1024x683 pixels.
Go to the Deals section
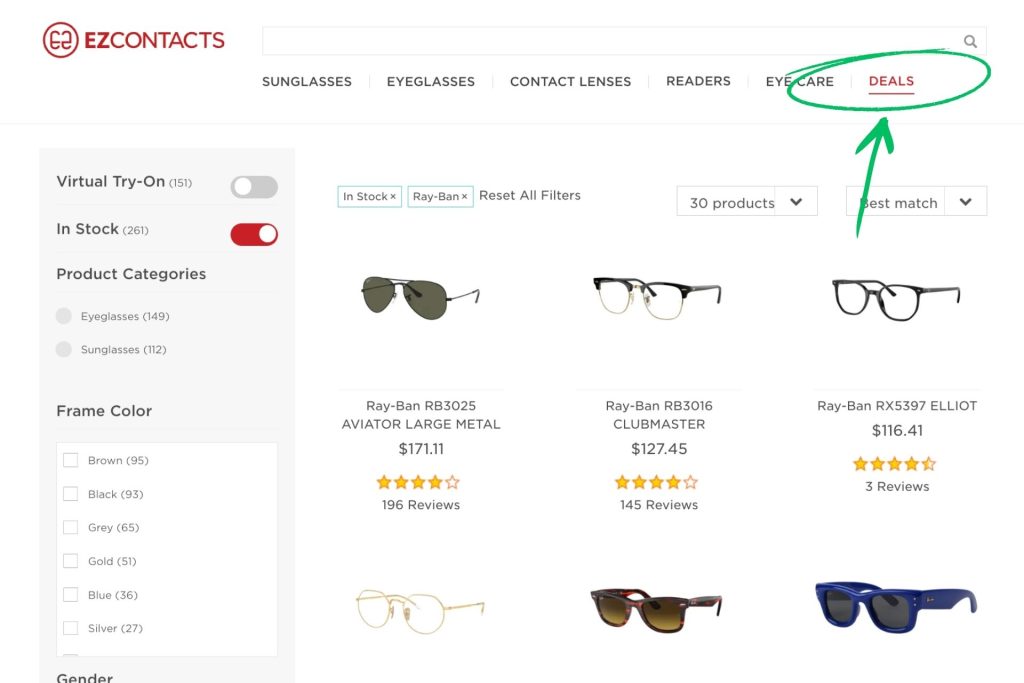(891, 81)
